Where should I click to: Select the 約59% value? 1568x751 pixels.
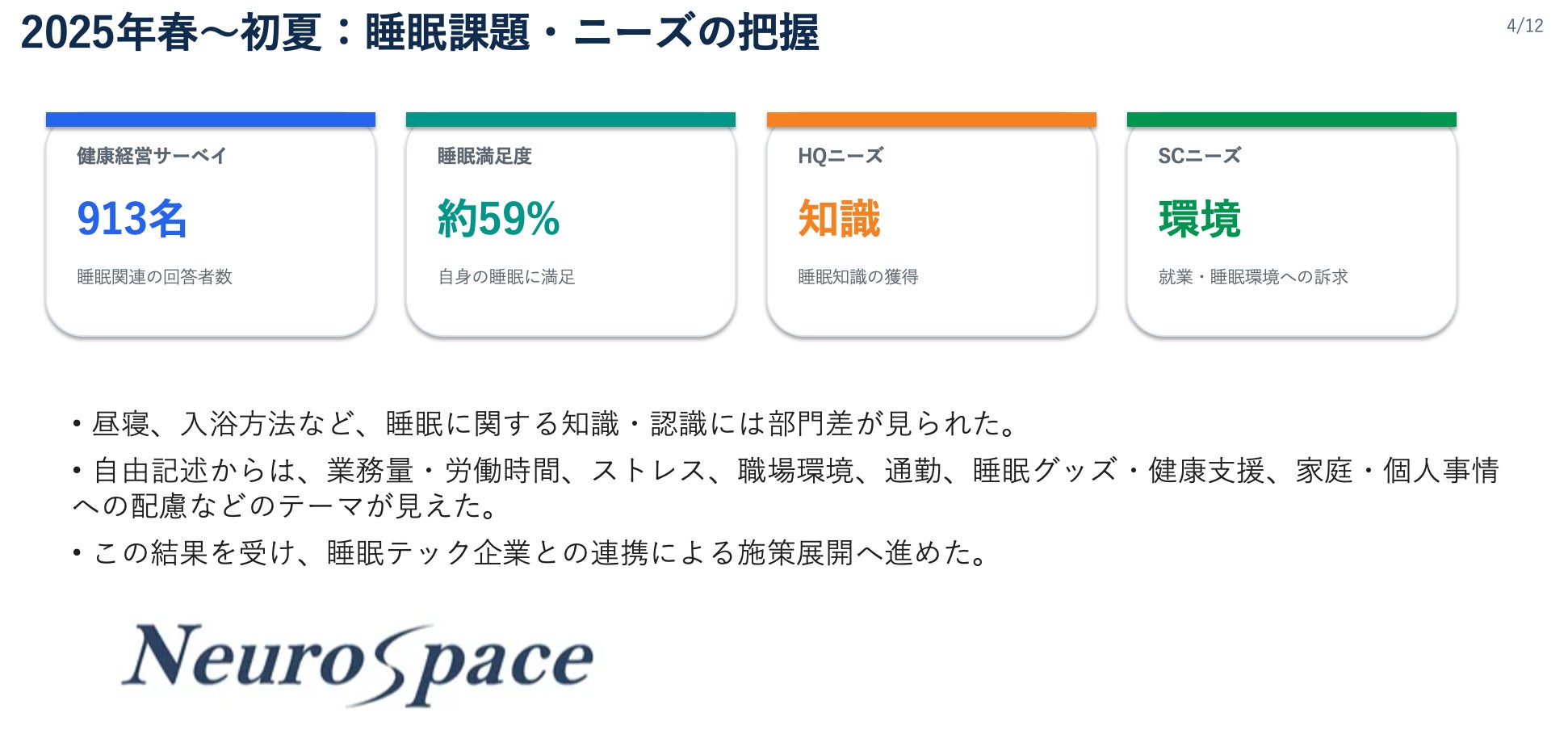[x=498, y=218]
